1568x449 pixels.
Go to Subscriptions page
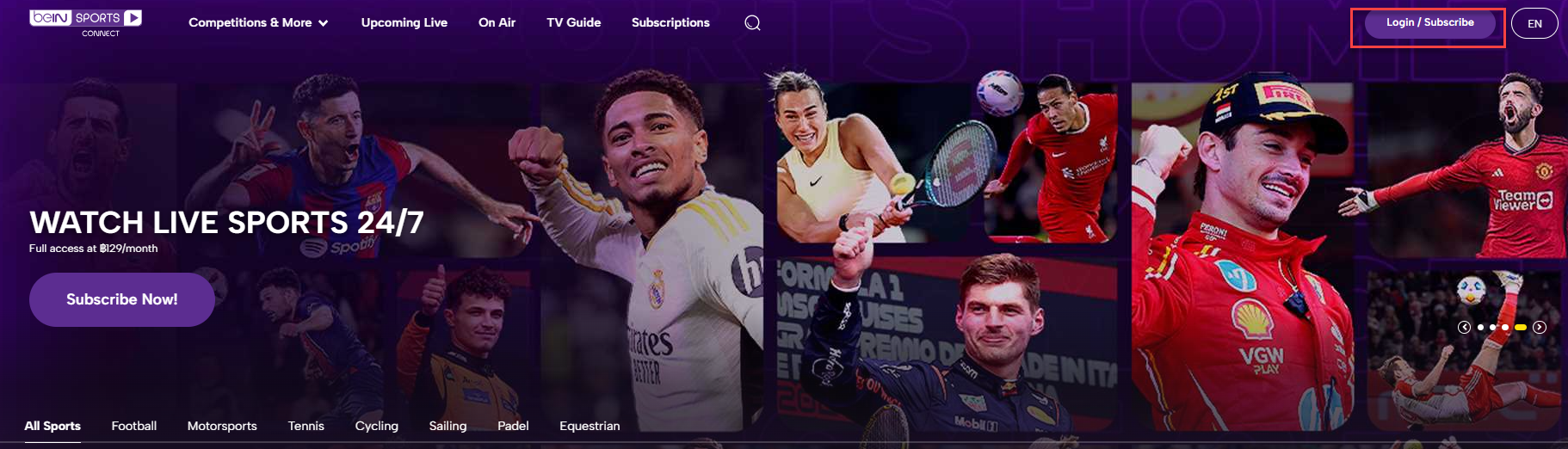coord(670,22)
